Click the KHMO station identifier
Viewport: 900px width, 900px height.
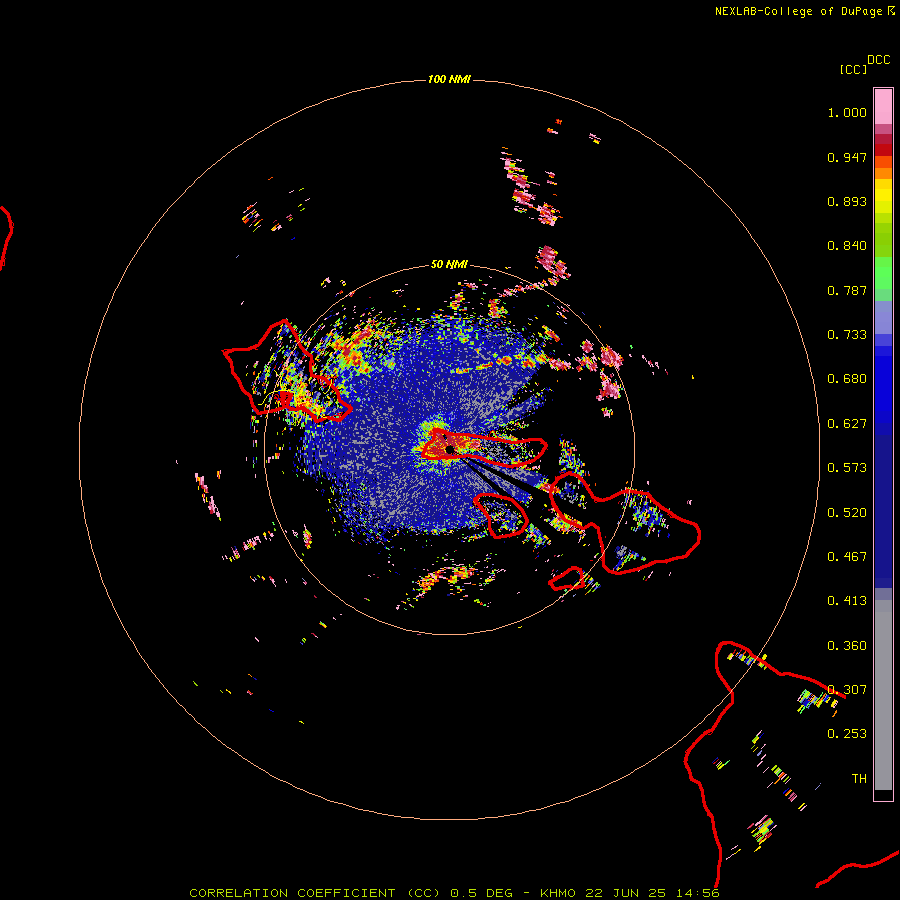[x=557, y=893]
